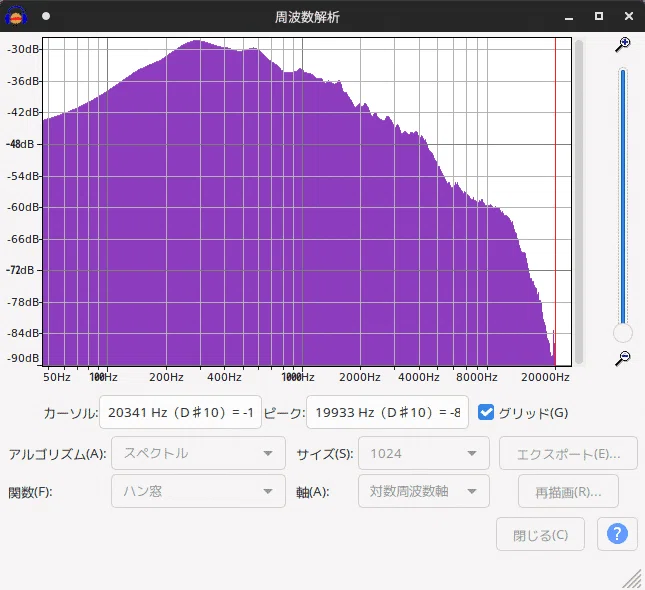Click the 20000Hz axis label
Screen dimensions: 645x590
(545, 377)
